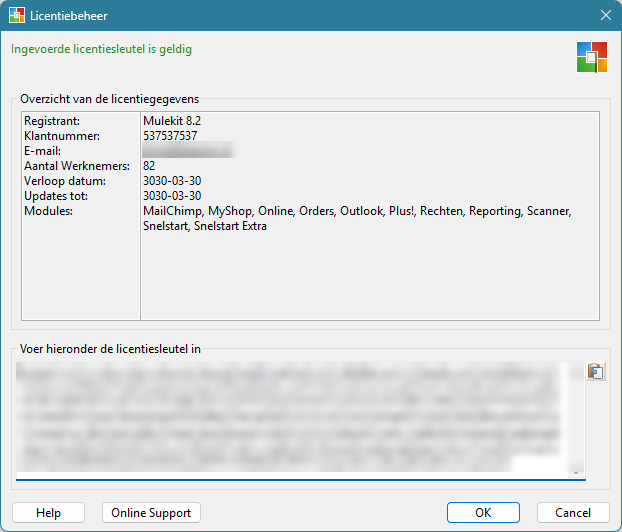
Task: Close the Licentiebeheer window
Action: 605,15
